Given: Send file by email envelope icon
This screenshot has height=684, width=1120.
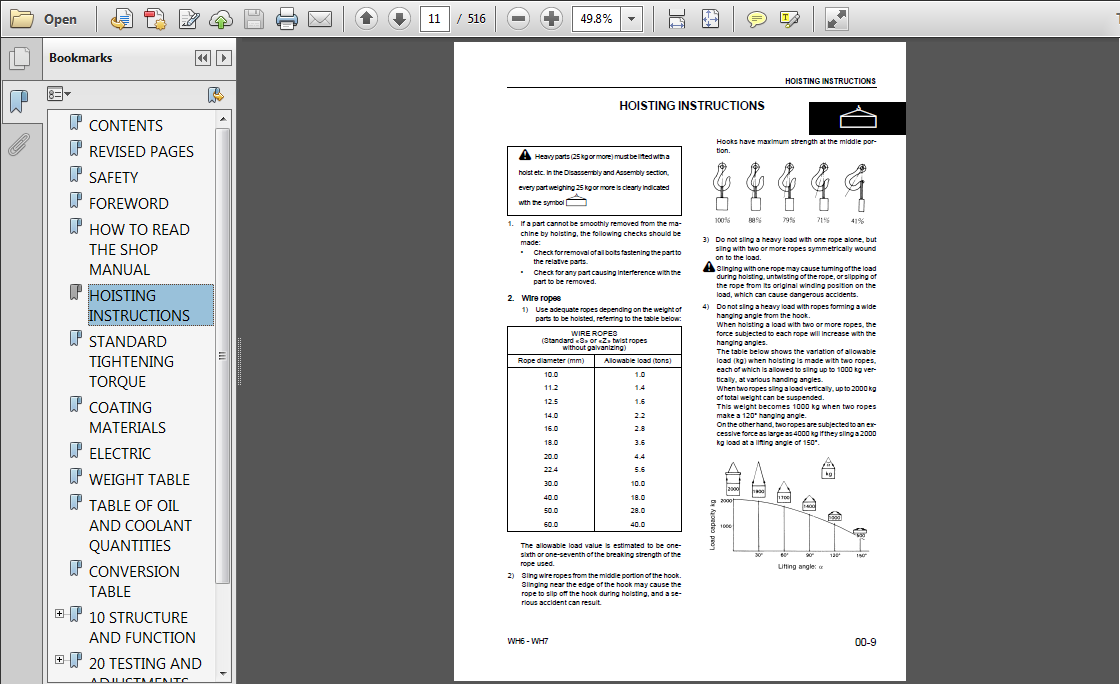Looking at the screenshot, I should coord(319,19).
